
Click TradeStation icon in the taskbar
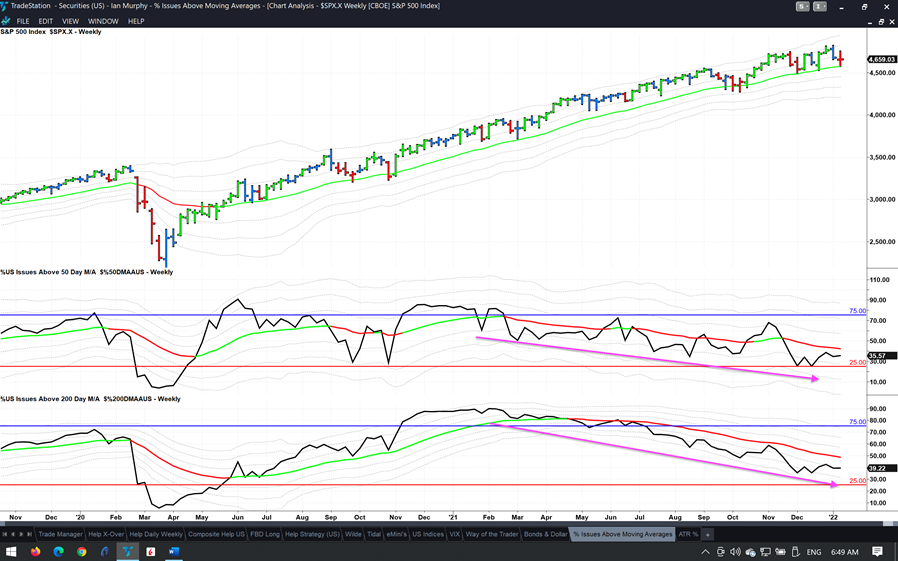pyautogui.click(x=127, y=551)
